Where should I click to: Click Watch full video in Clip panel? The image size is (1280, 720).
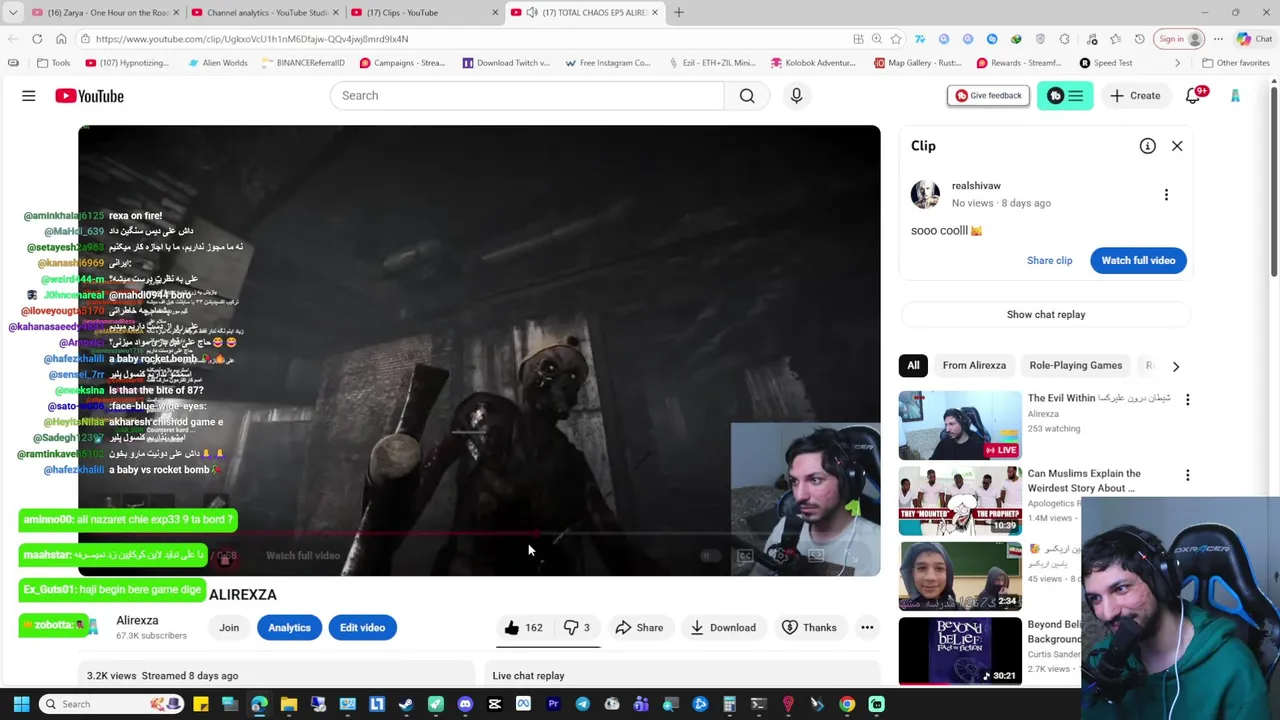(x=1138, y=260)
